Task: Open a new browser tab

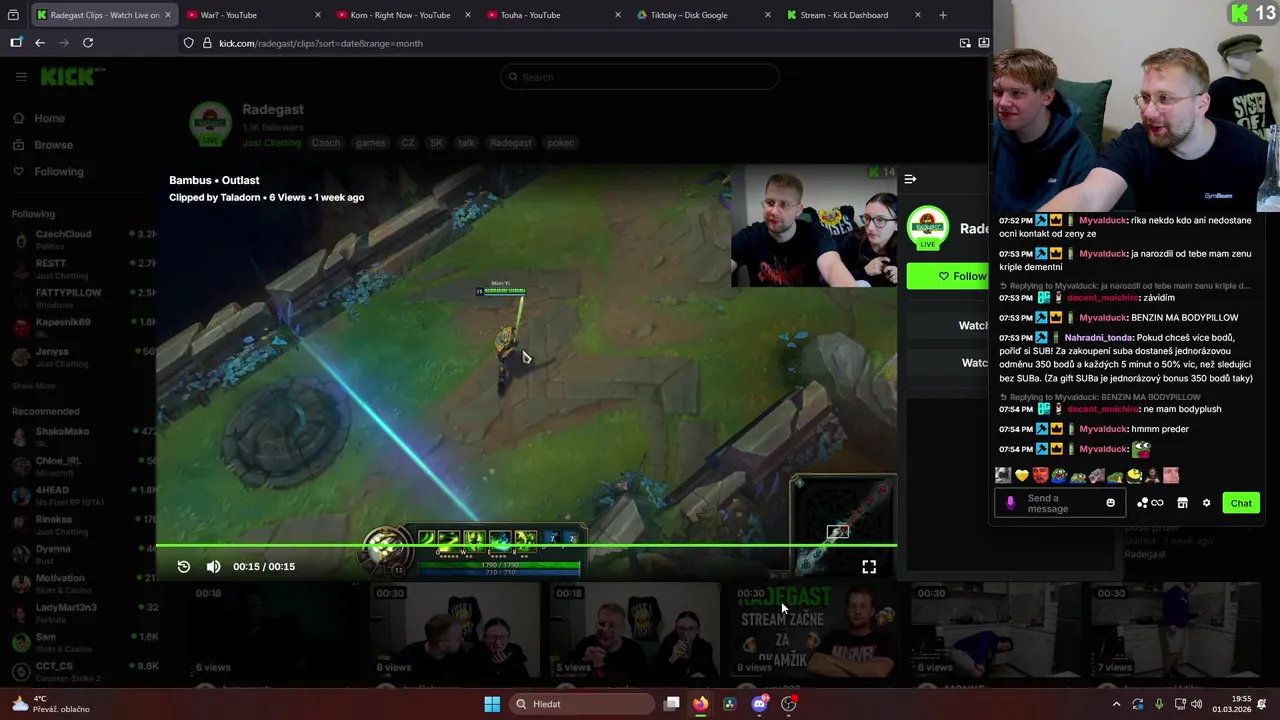Action: pyautogui.click(x=942, y=15)
